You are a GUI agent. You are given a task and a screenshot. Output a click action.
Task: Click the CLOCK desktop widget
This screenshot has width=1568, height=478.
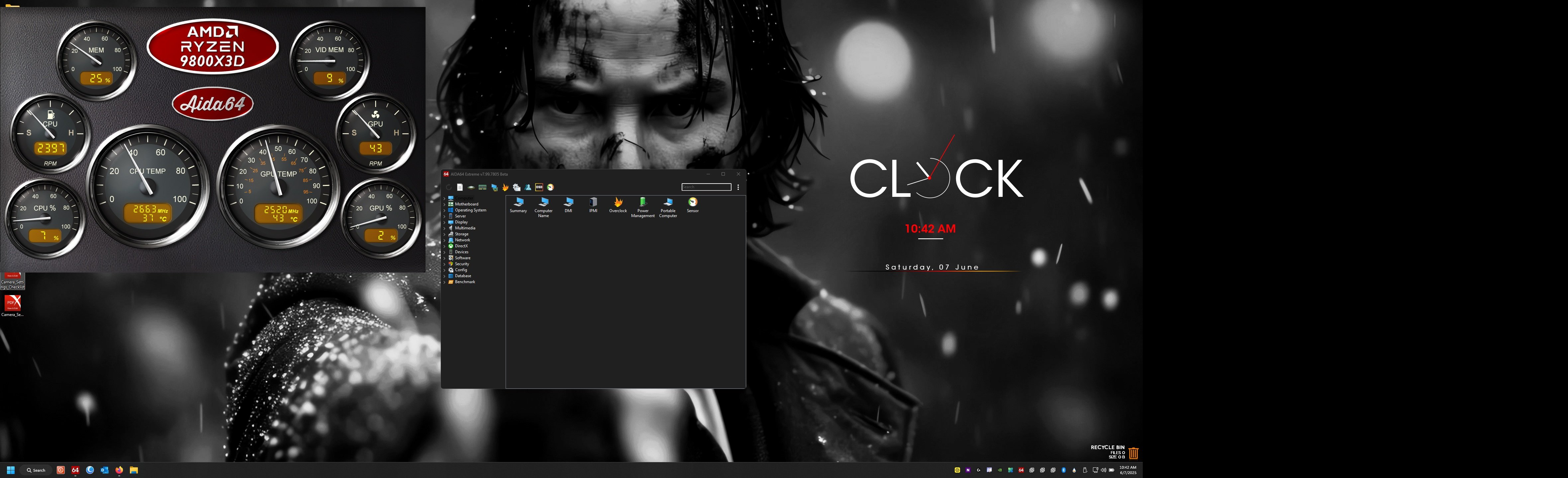tap(936, 177)
